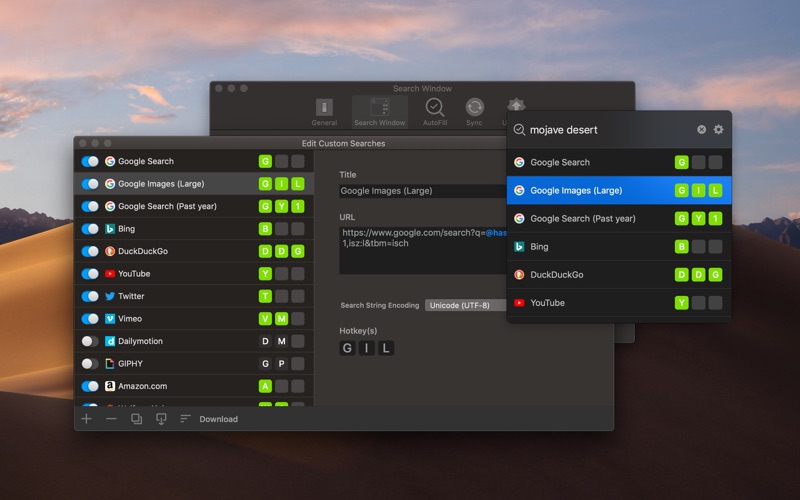The image size is (800, 500).
Task: Click the Amazon logo icon
Action: point(110,386)
